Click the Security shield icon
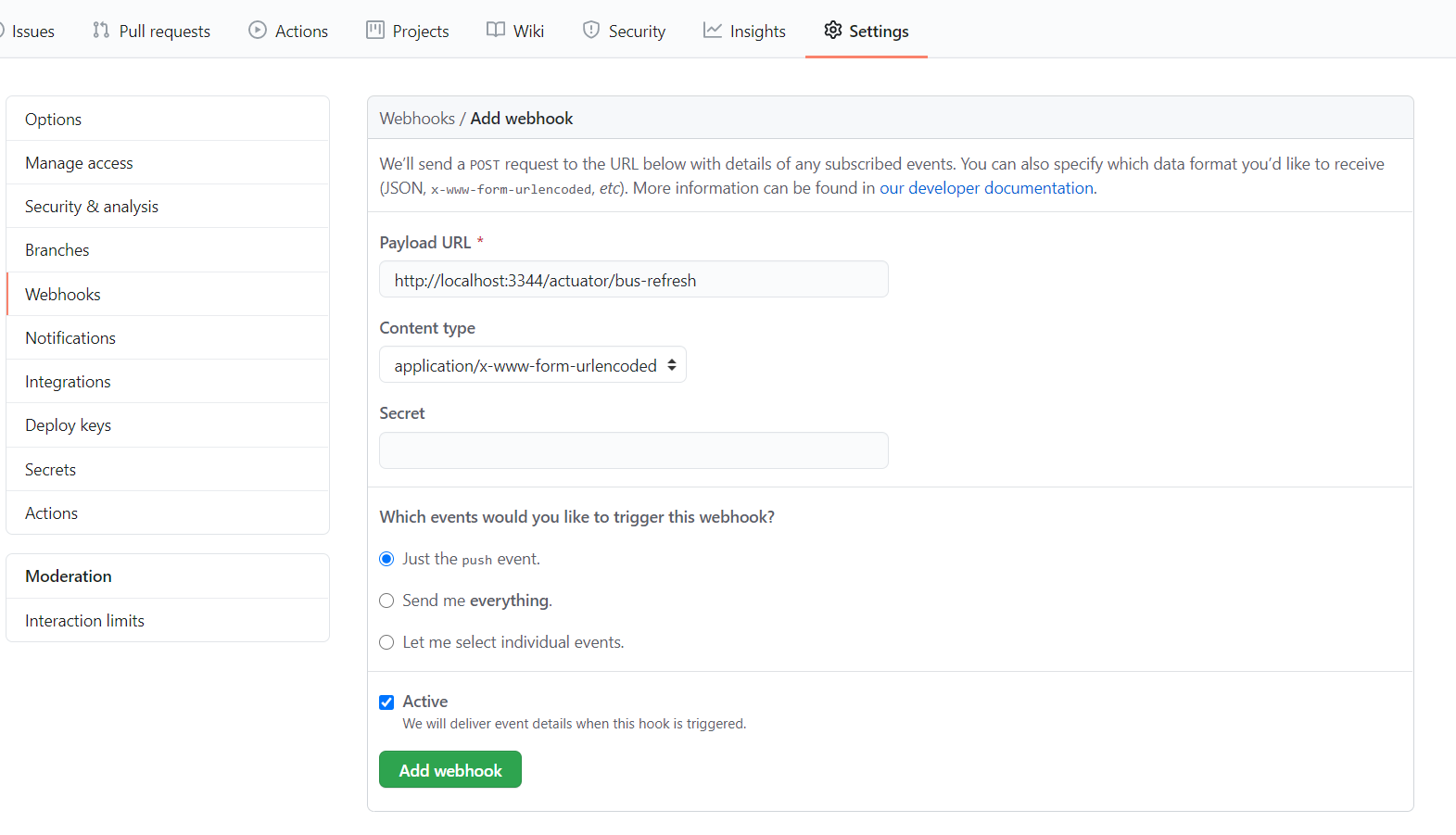1456x835 pixels. coord(591,31)
